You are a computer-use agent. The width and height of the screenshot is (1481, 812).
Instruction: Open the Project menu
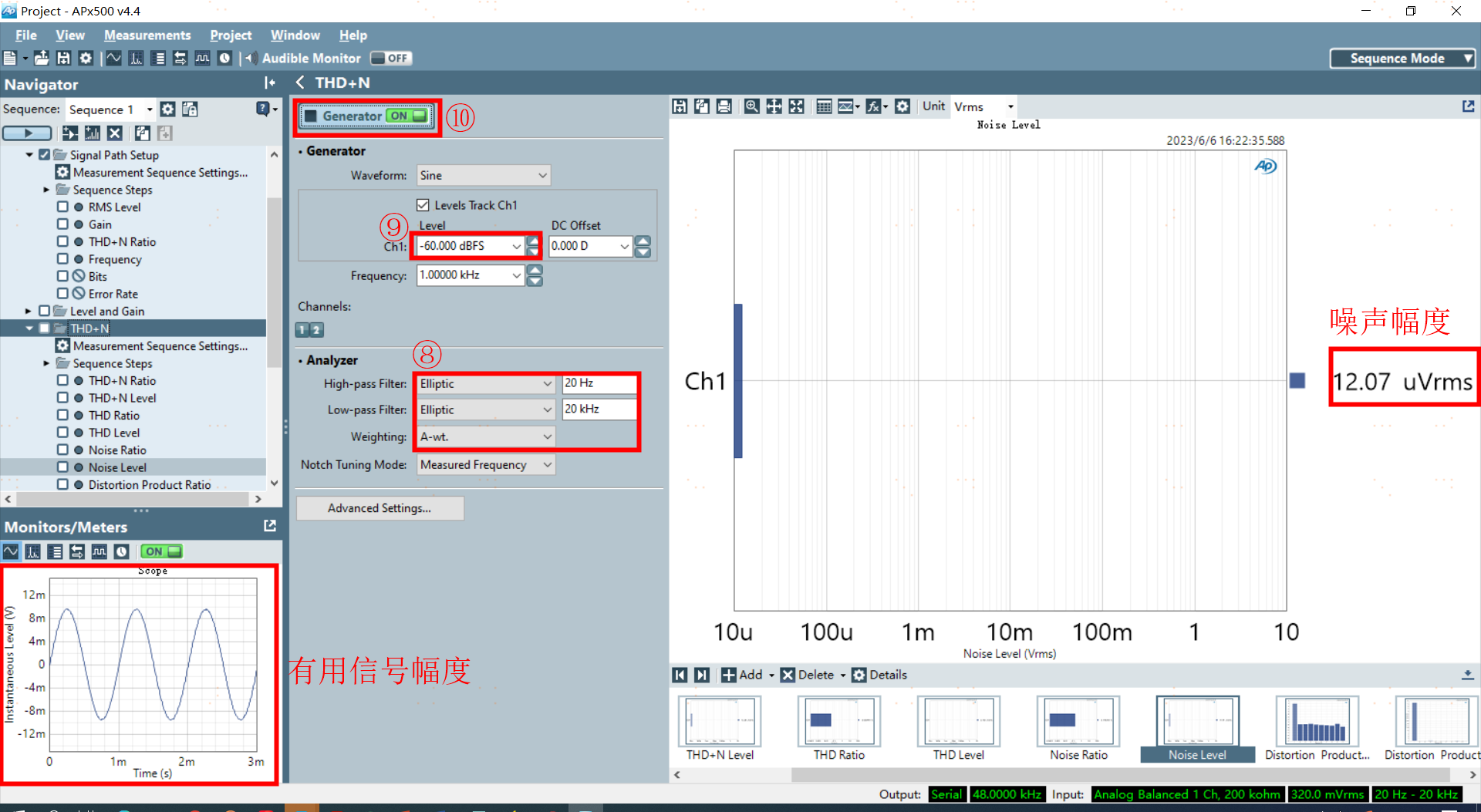coord(231,35)
